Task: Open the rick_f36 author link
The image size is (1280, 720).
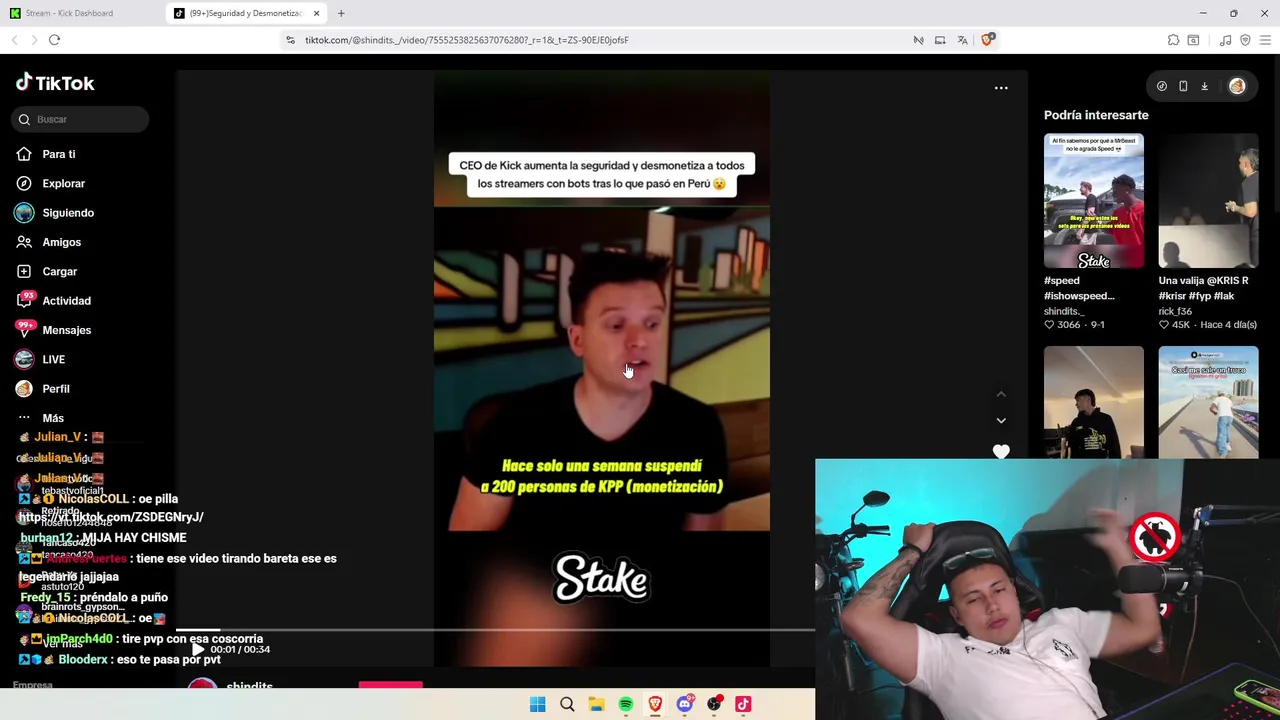Action: pos(1175,311)
